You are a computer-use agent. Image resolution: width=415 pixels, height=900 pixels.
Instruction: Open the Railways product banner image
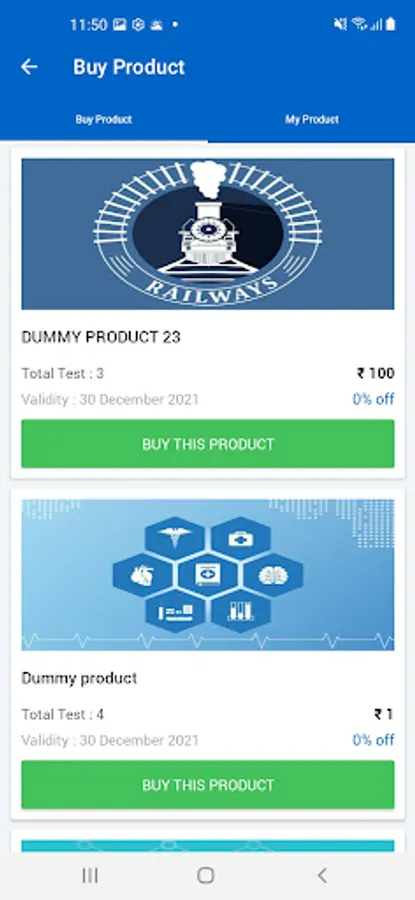coord(208,234)
